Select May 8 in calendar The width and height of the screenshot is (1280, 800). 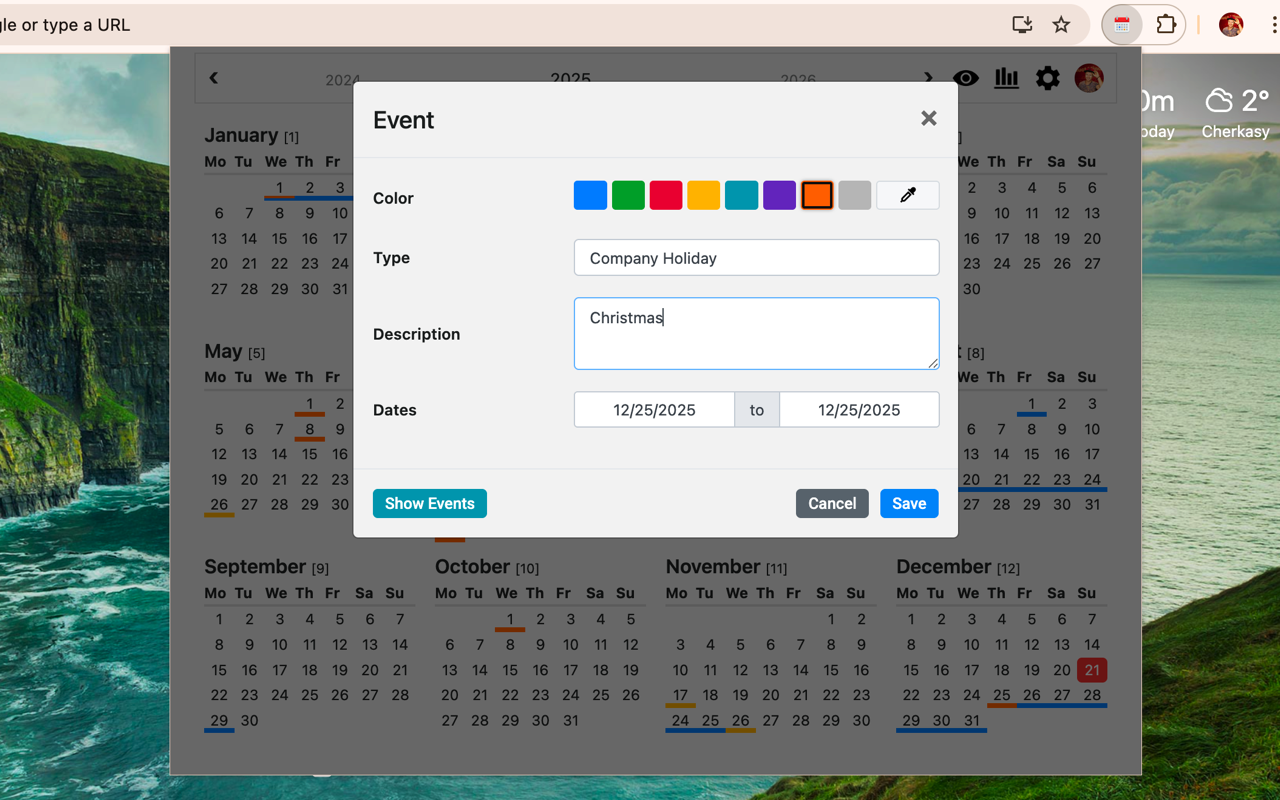coord(310,429)
